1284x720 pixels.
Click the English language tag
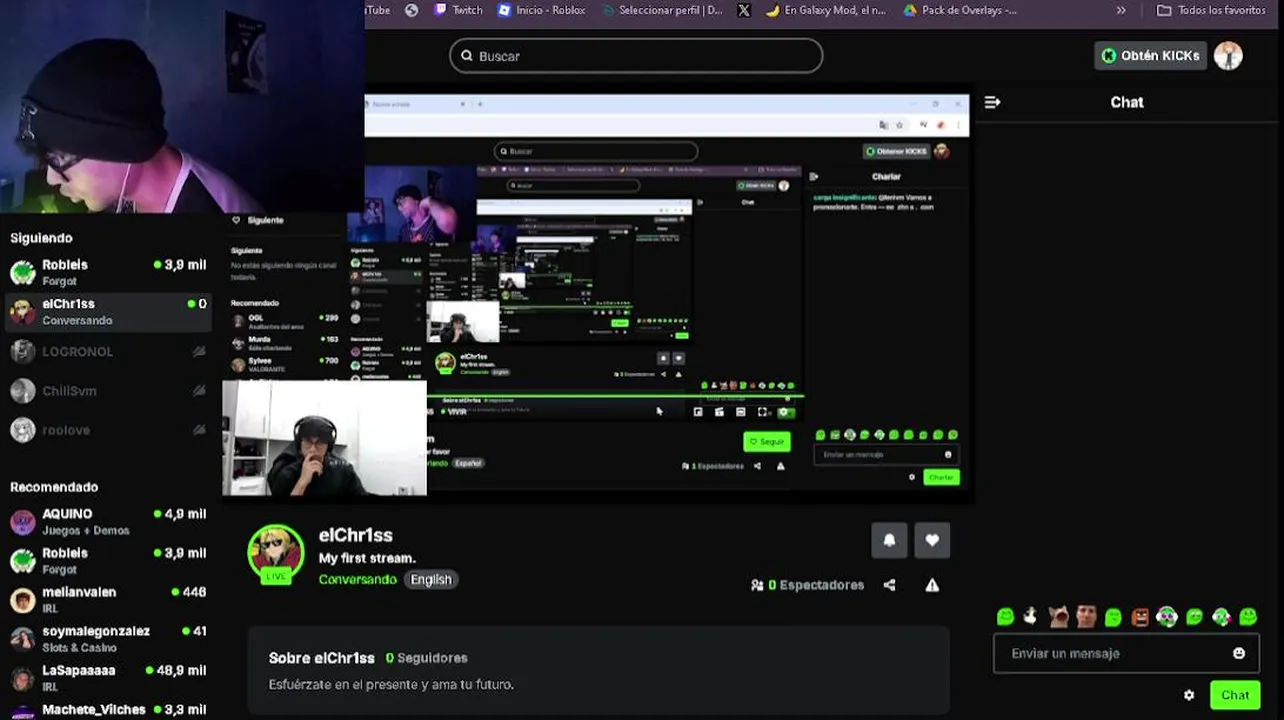[431, 580]
